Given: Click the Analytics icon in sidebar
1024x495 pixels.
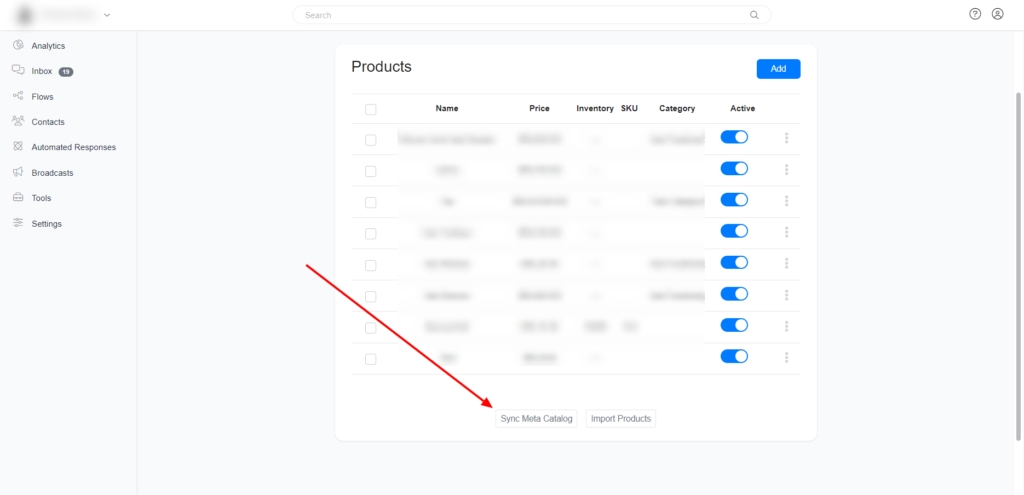Looking at the screenshot, I should pos(18,45).
